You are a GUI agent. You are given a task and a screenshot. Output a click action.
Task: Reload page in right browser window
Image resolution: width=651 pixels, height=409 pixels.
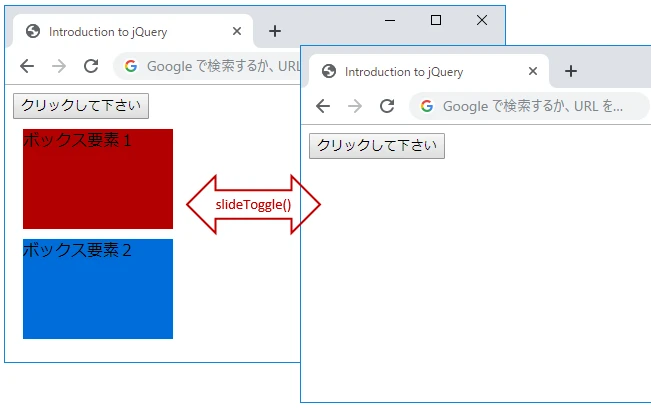387,106
